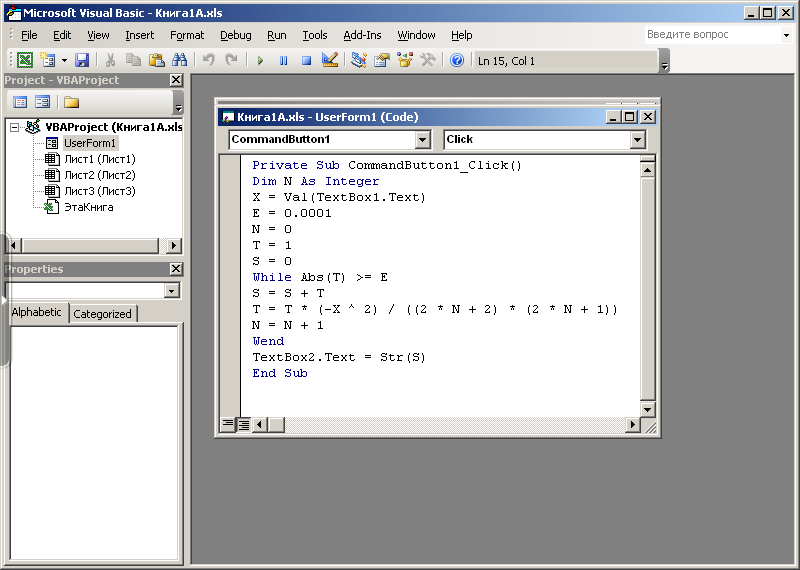Open the File menu
The image size is (800, 570).
click(x=29, y=35)
